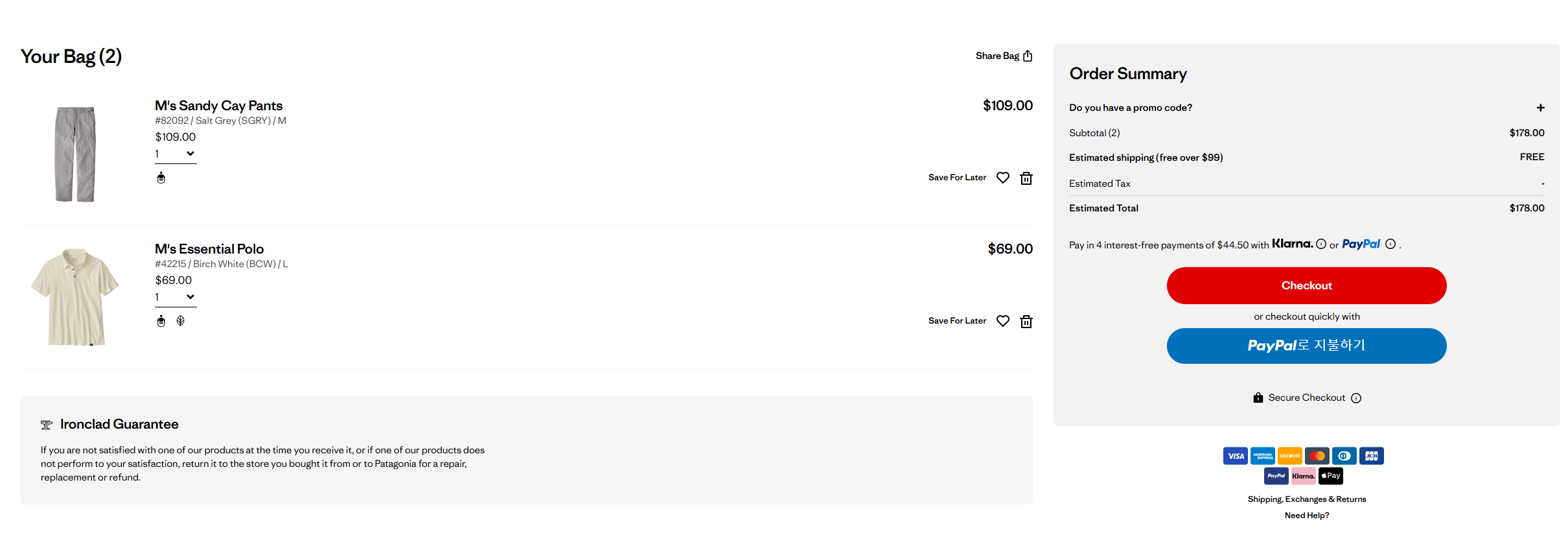Viewport: 1568px width, 535px height.
Task: Show Secure Checkout info icon
Action: point(1356,398)
